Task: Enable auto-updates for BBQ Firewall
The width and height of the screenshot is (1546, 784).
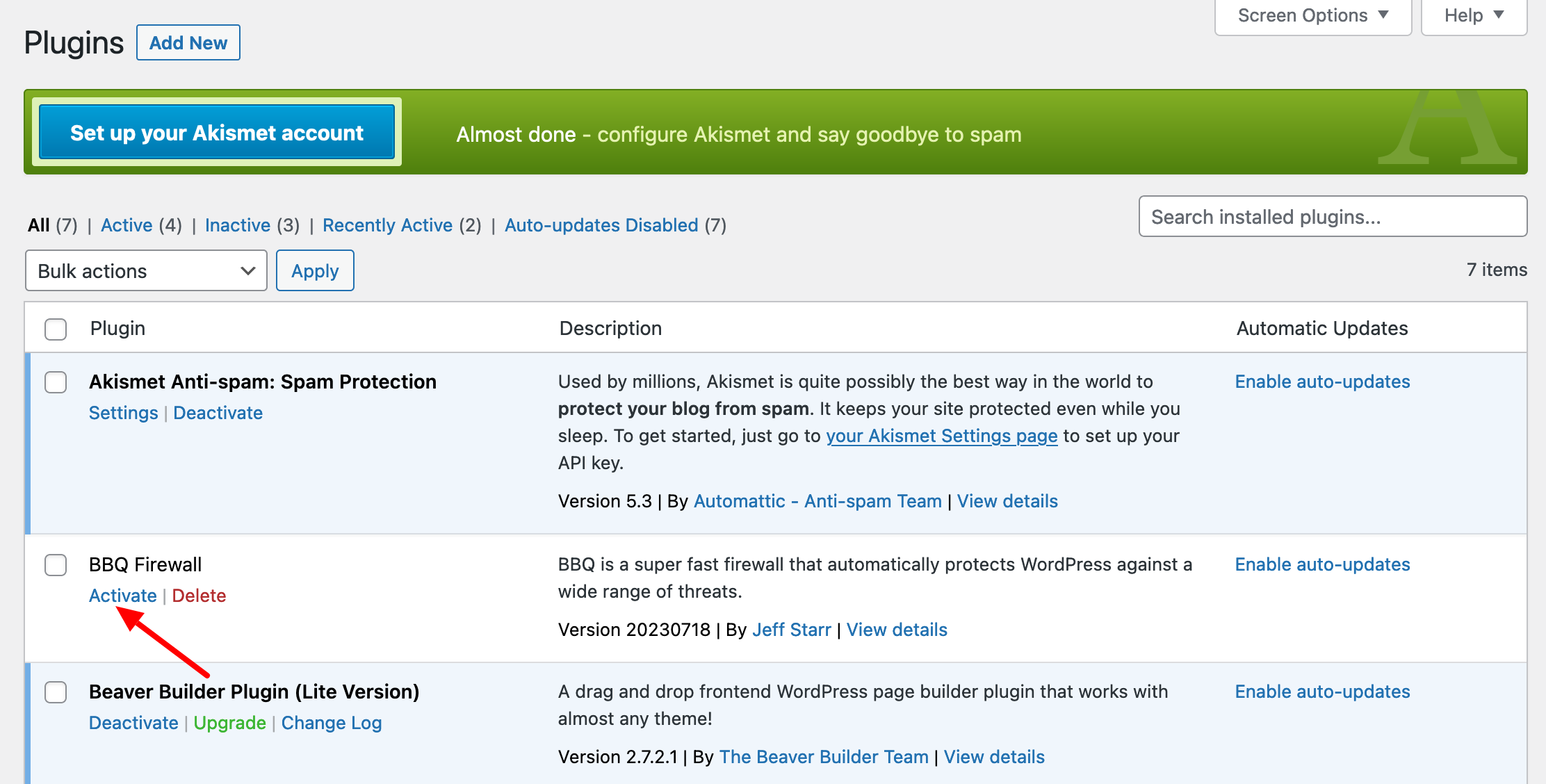Action: point(1322,564)
